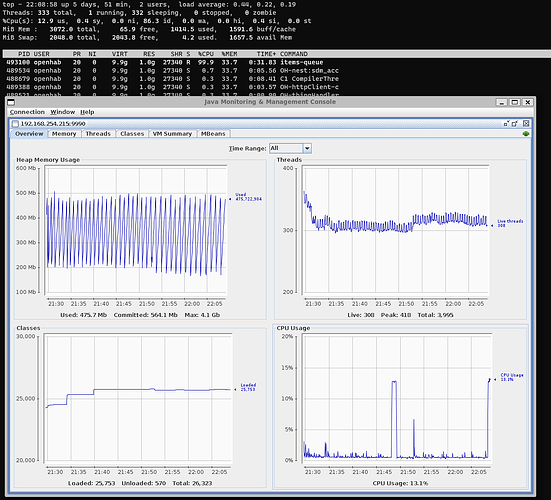Click the Threads chart area
Image resolution: width=551 pixels, height=500 pixels.
pos(396,229)
